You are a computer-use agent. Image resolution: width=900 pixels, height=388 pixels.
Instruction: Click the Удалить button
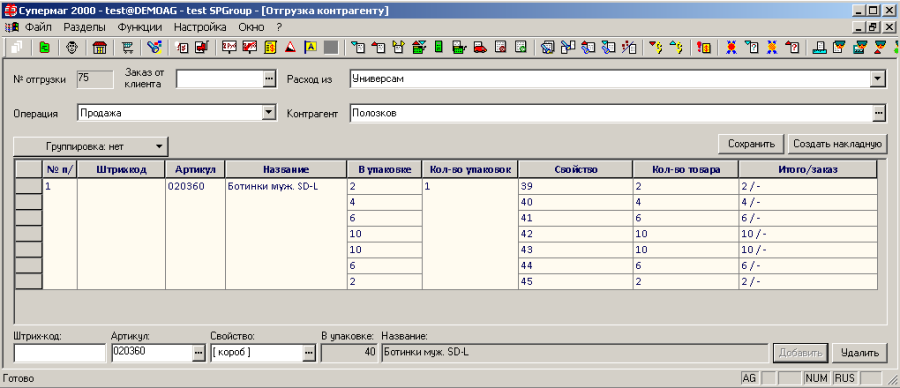click(x=859, y=352)
